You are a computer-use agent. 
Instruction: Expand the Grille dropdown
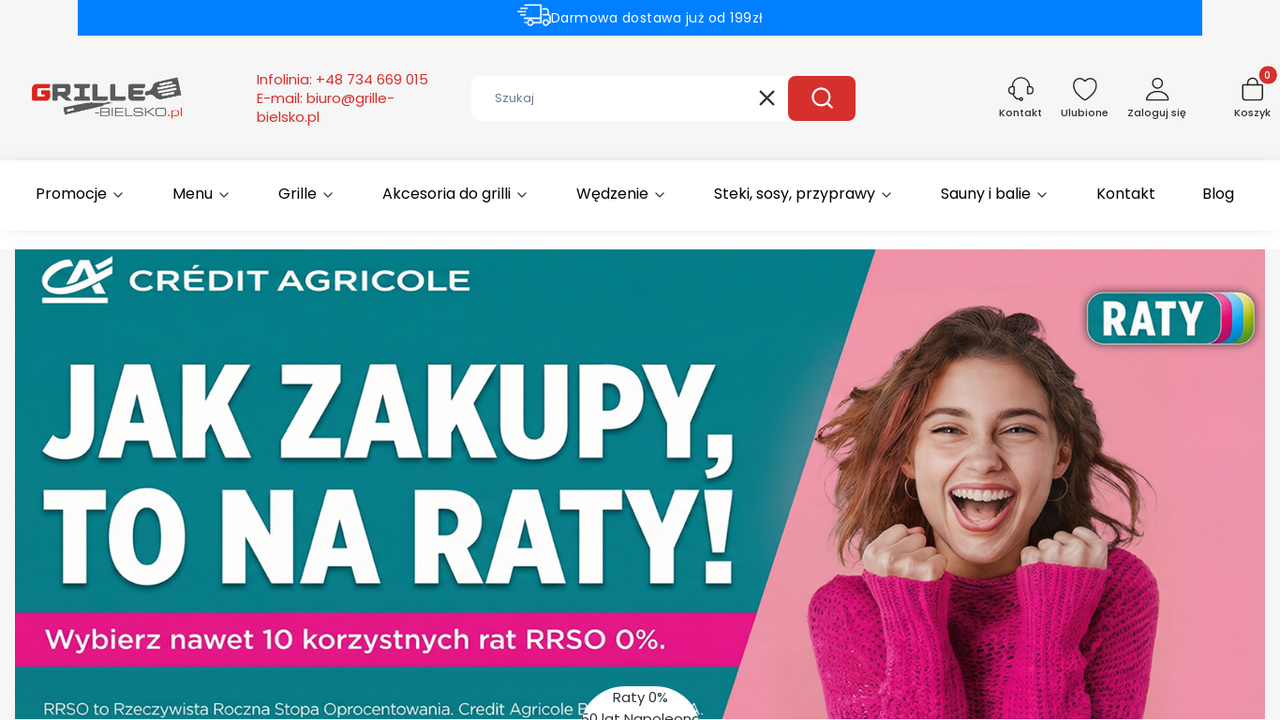tap(306, 194)
